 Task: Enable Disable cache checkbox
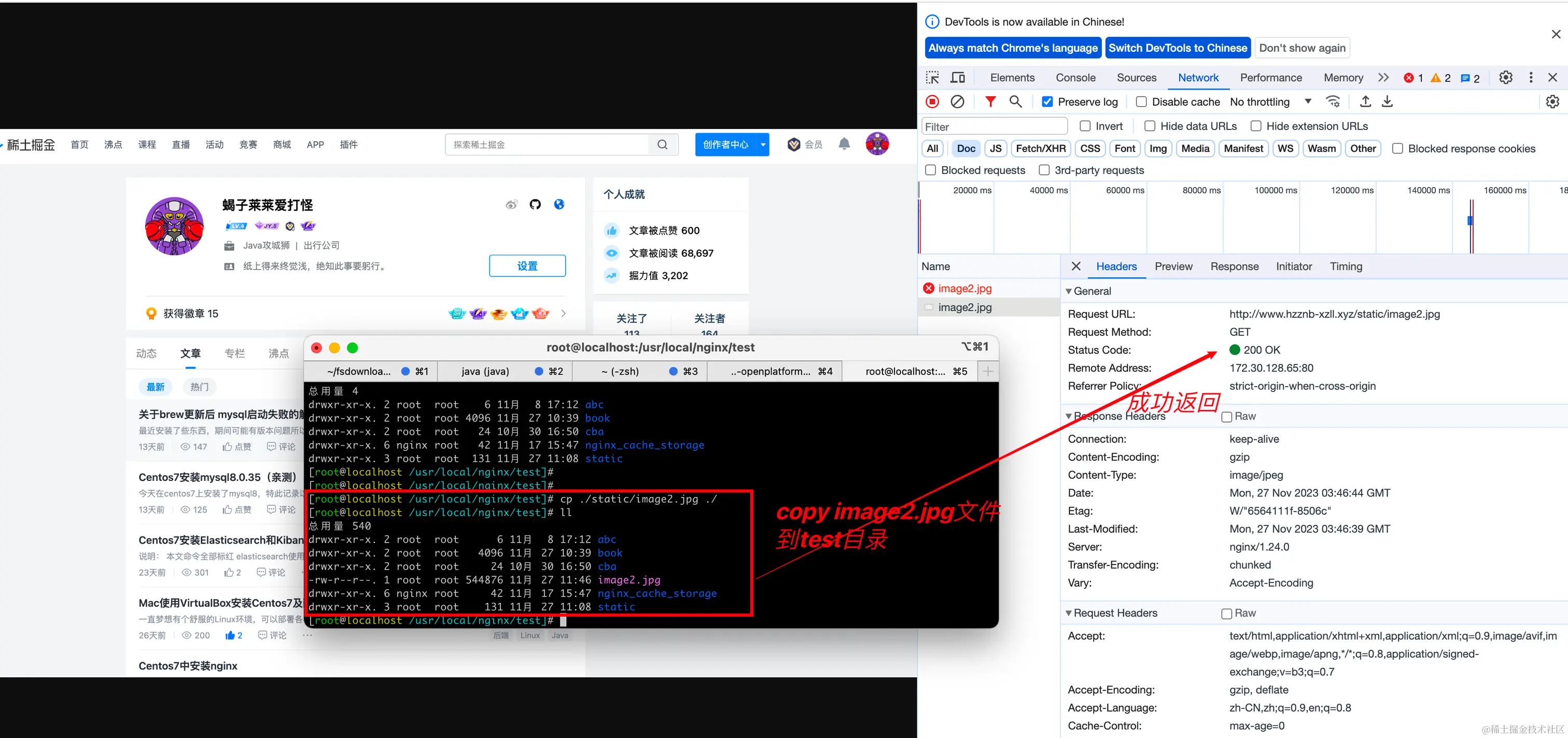pos(1141,102)
